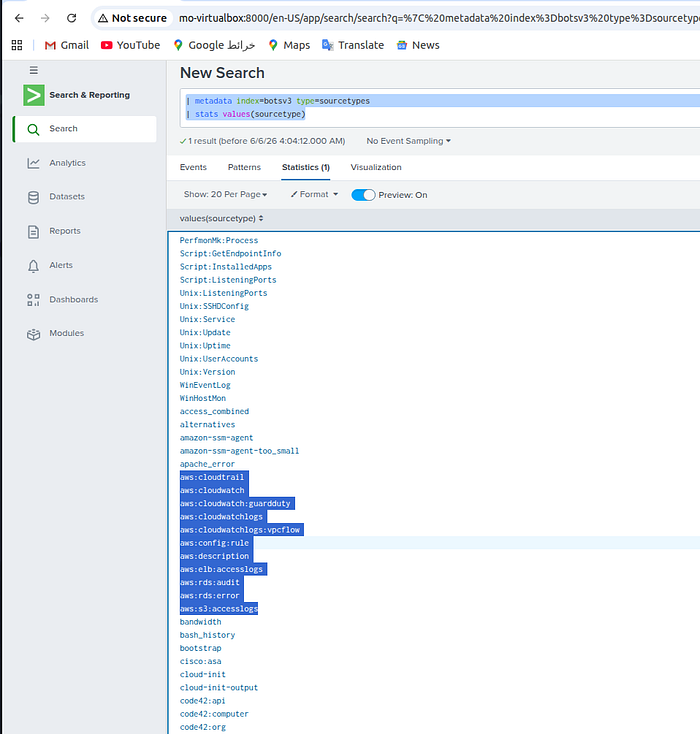
Task: Switch to the Visualization tab
Action: coord(376,167)
